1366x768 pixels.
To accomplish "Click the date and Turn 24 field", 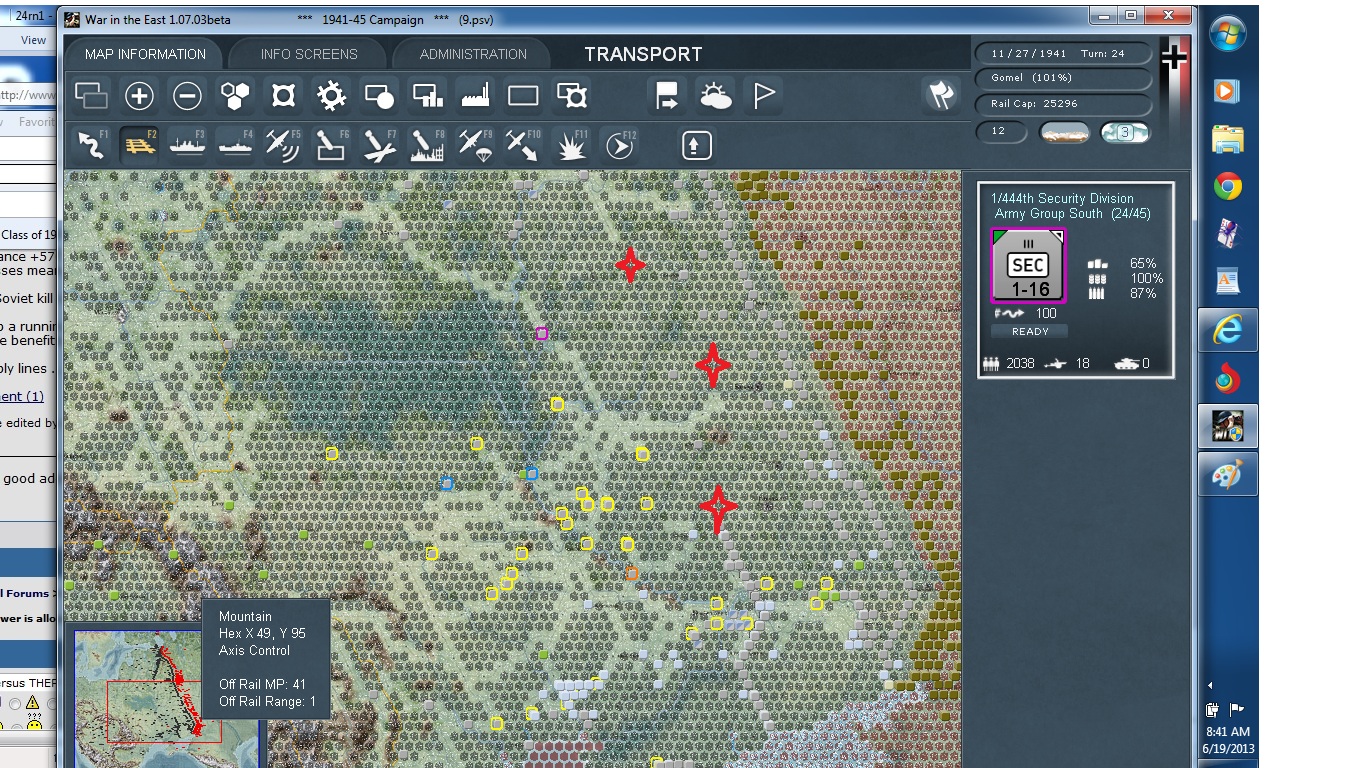I will pos(1062,53).
